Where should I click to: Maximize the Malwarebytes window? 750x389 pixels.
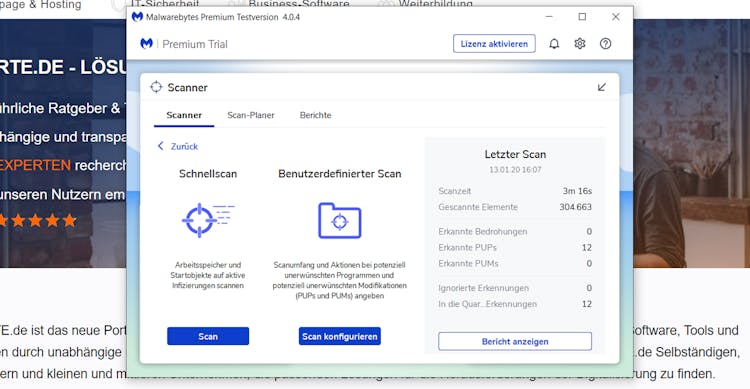[x=582, y=17]
